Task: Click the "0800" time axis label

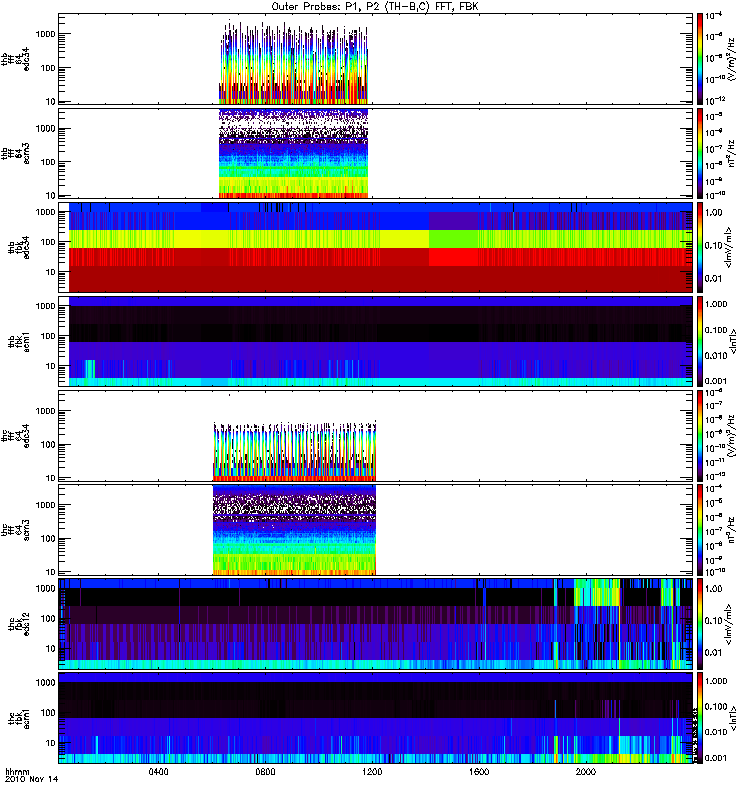Action: pos(265,772)
